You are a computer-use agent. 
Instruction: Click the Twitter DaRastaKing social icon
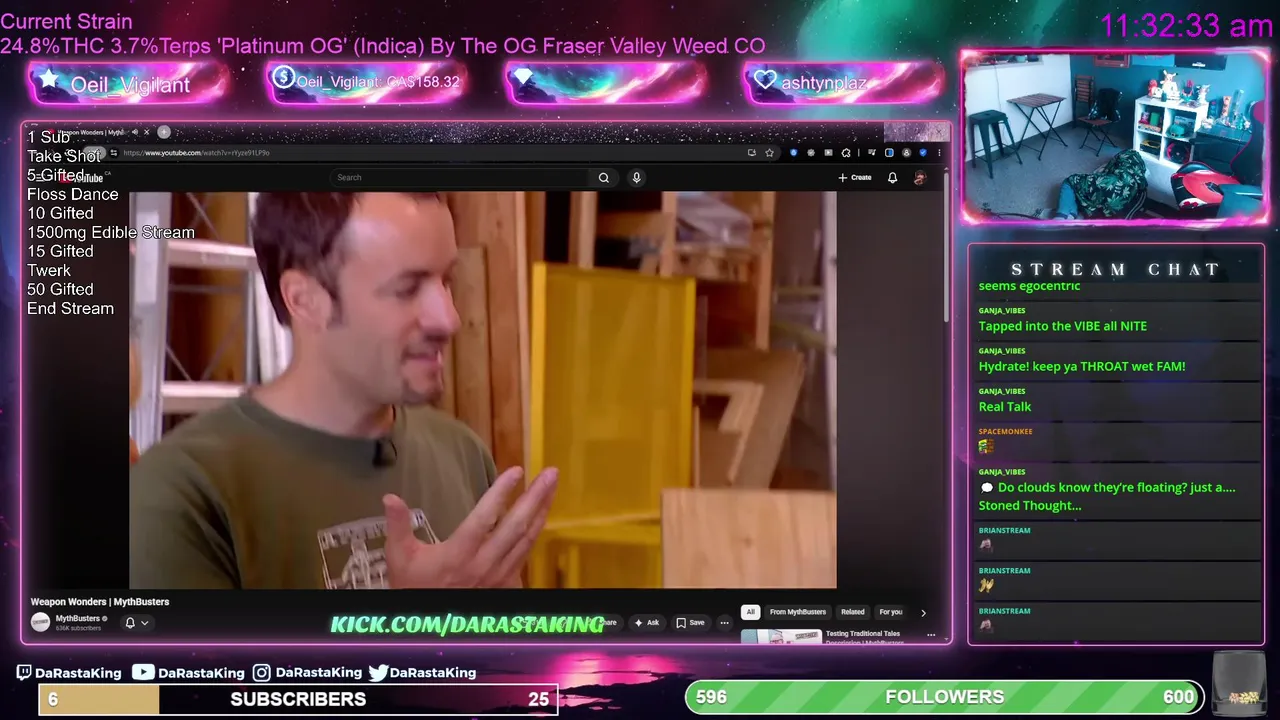click(378, 673)
